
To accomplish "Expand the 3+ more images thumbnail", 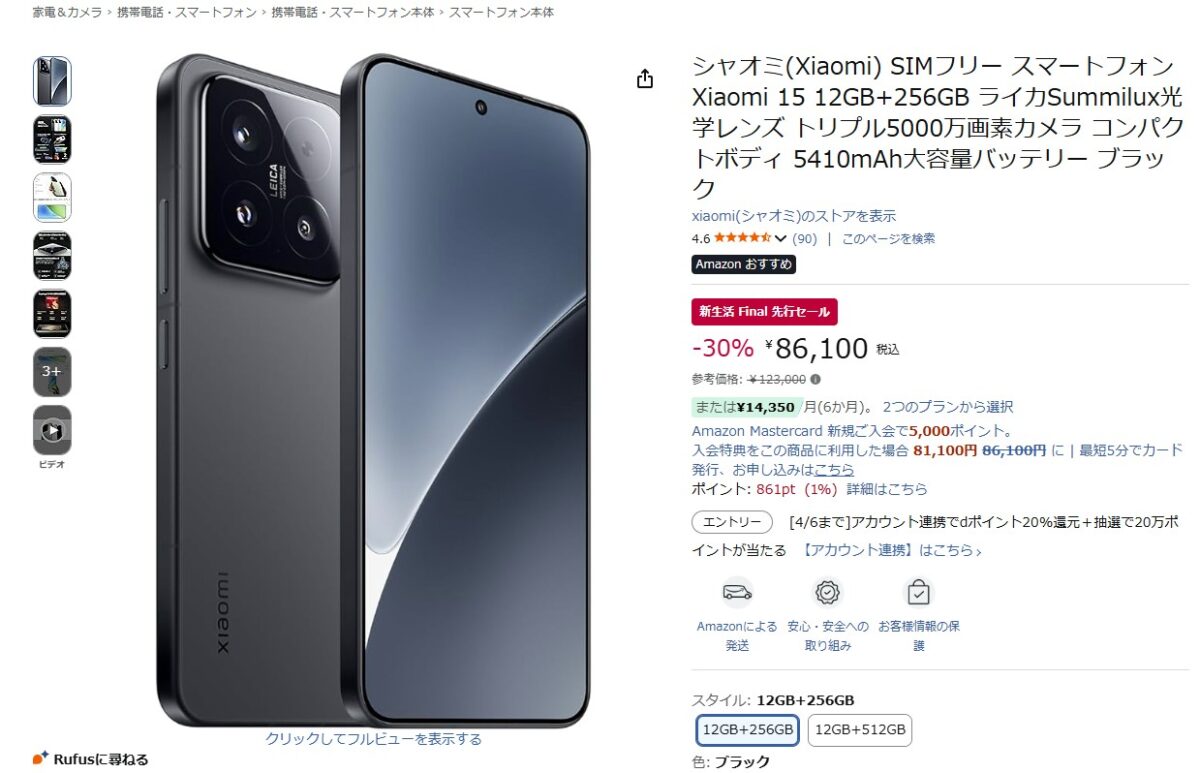I will pyautogui.click(x=52, y=372).
